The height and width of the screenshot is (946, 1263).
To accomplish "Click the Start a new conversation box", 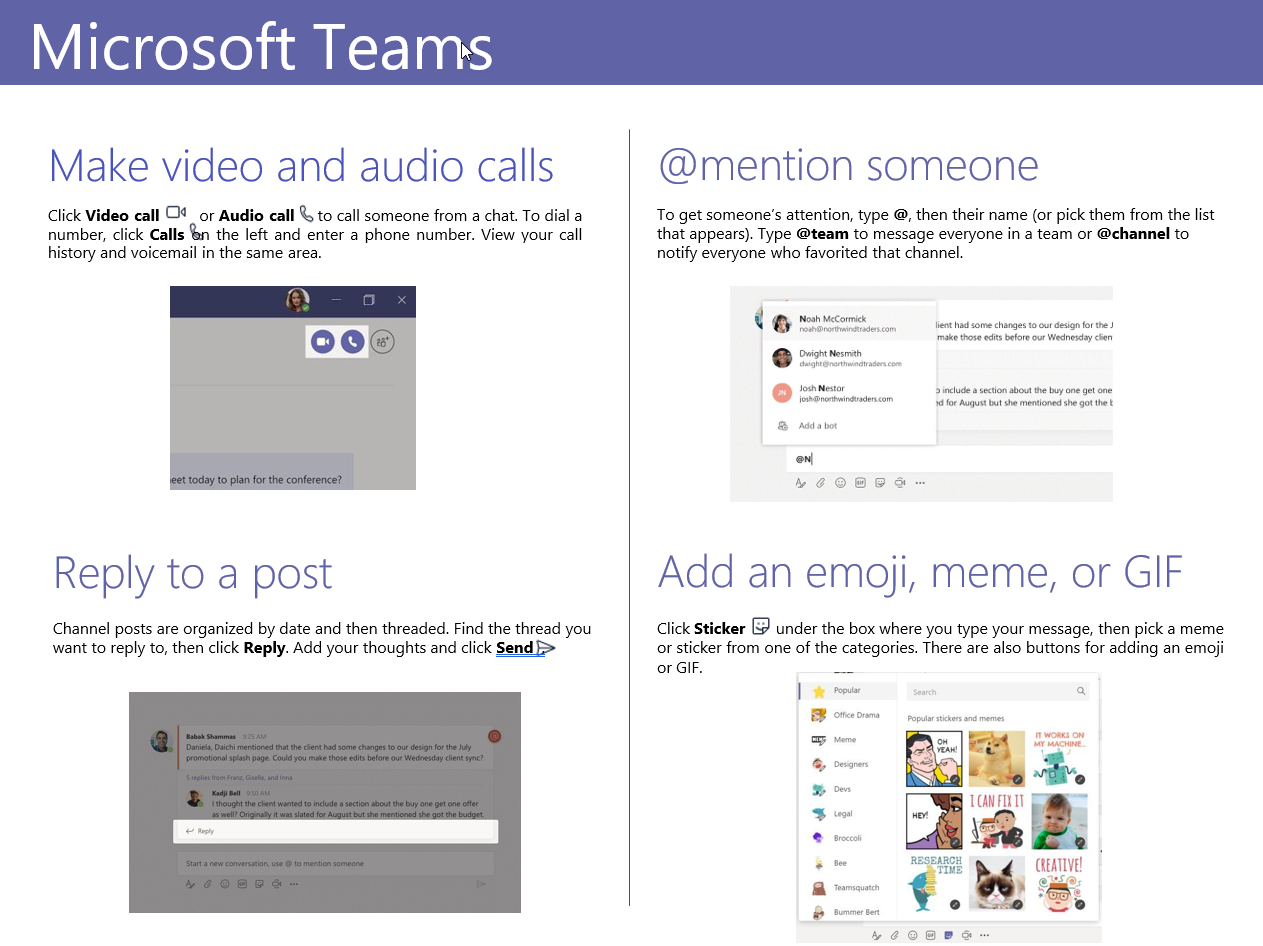I will 336,863.
